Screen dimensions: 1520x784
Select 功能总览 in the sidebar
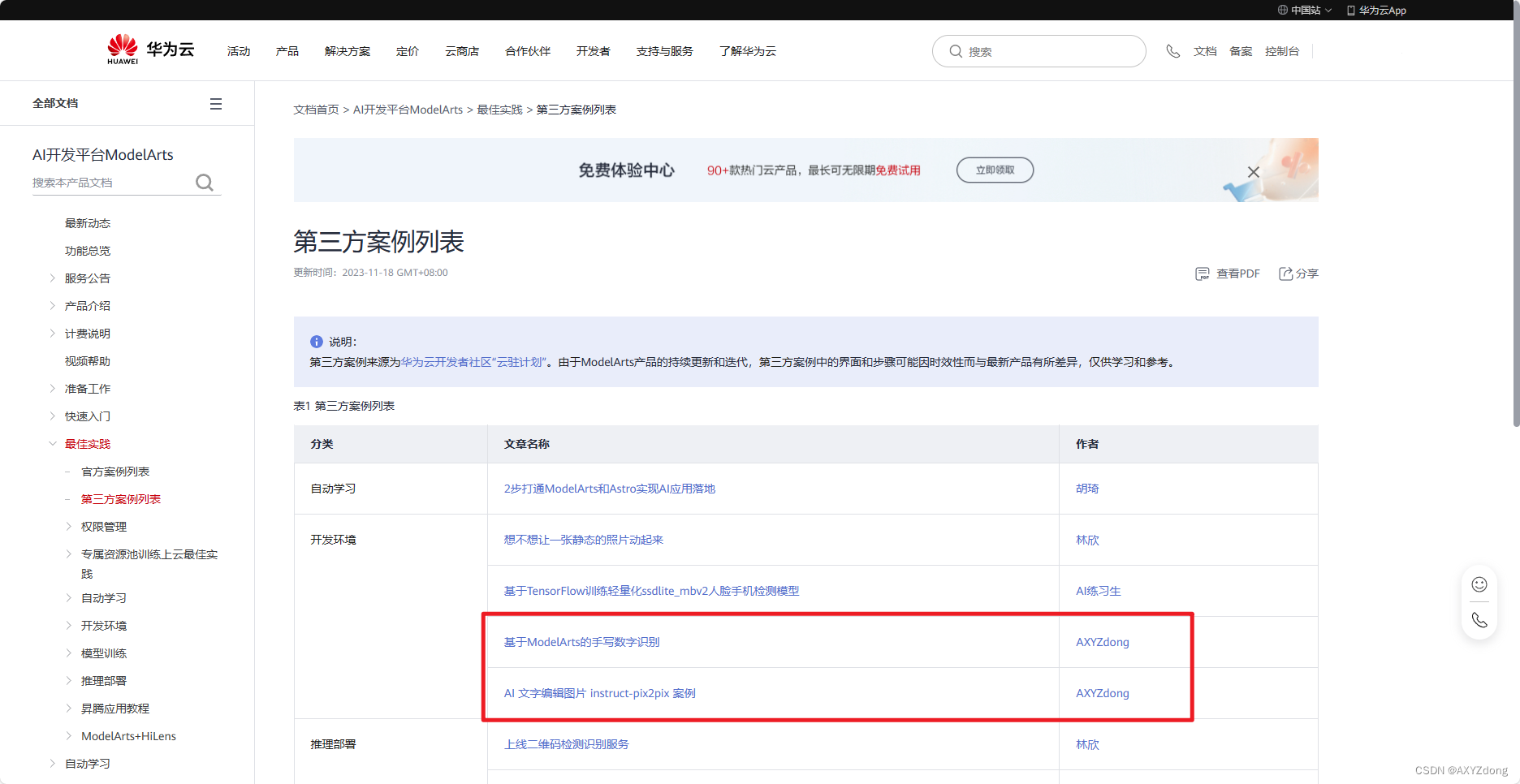[88, 251]
